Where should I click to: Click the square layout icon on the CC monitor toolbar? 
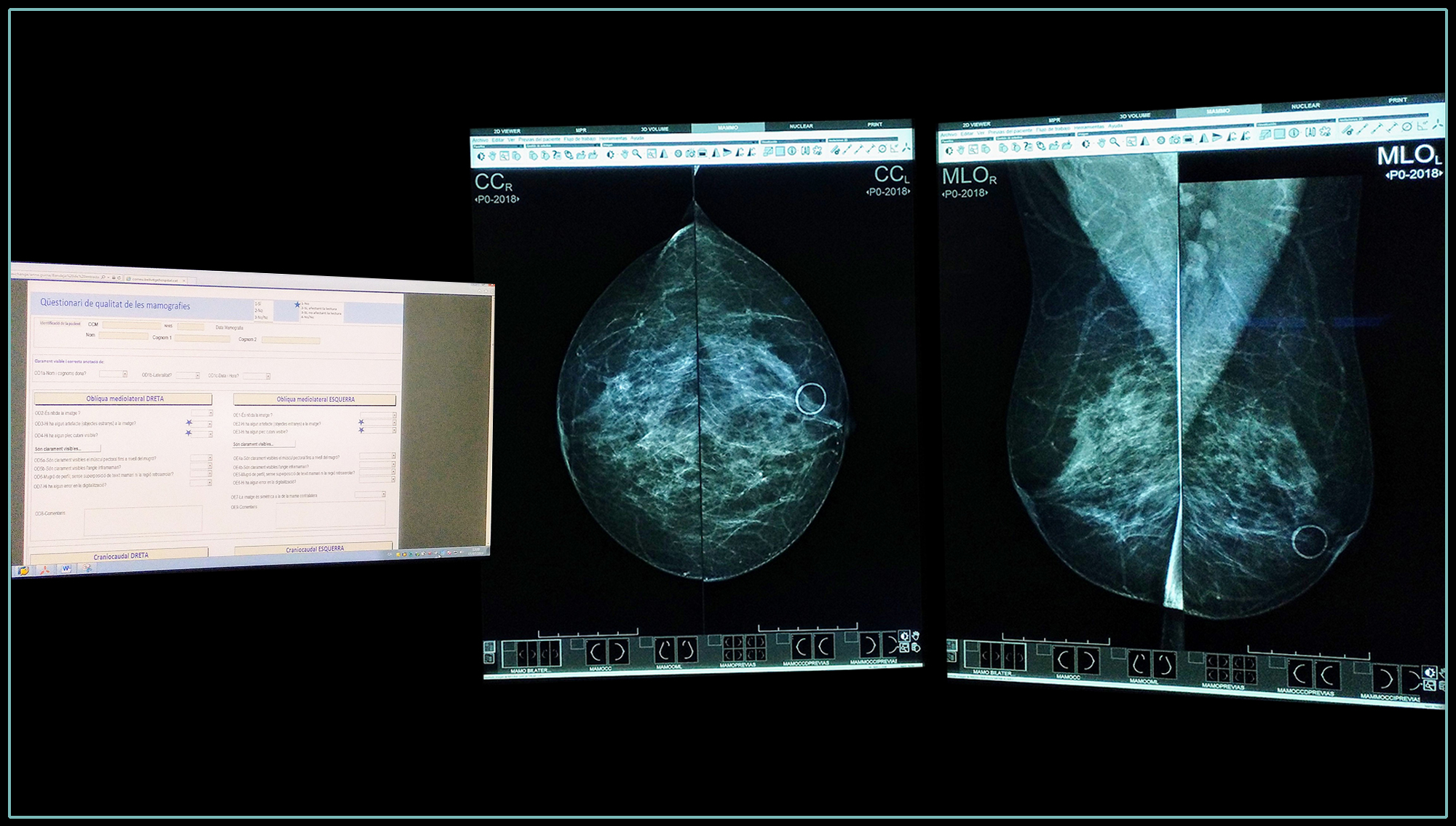pos(780,151)
